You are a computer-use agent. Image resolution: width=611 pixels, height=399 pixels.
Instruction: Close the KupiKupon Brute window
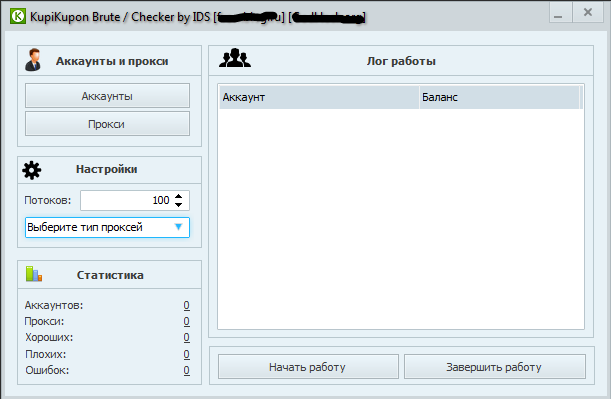588,12
